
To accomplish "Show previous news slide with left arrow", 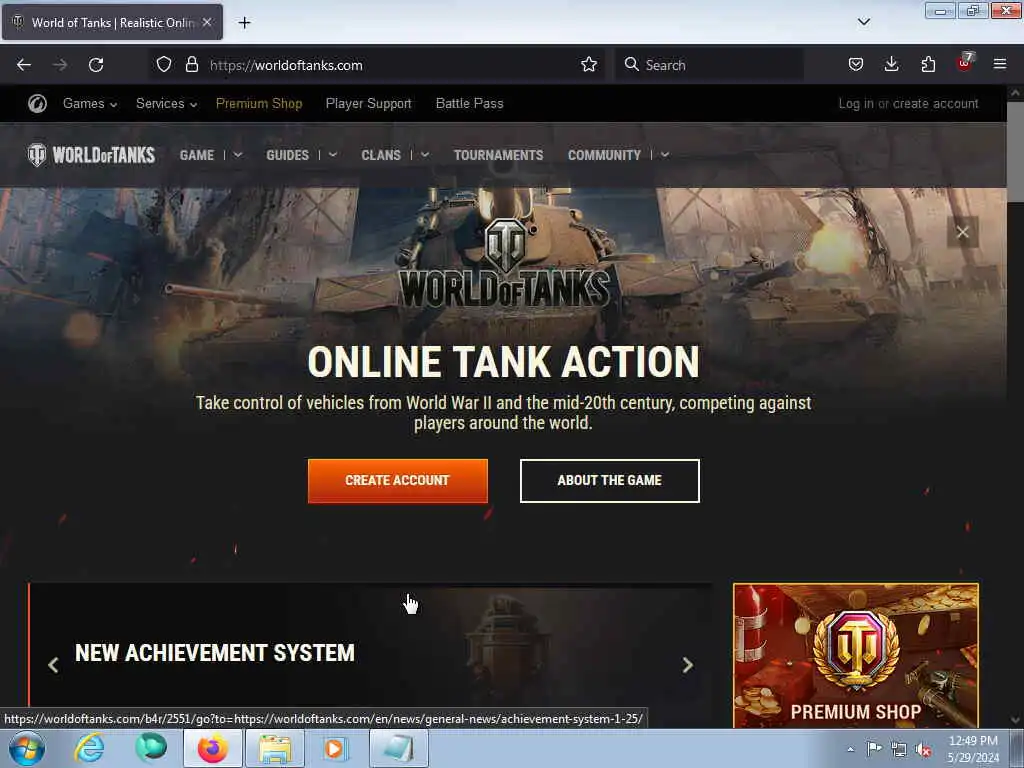I will coord(54,665).
